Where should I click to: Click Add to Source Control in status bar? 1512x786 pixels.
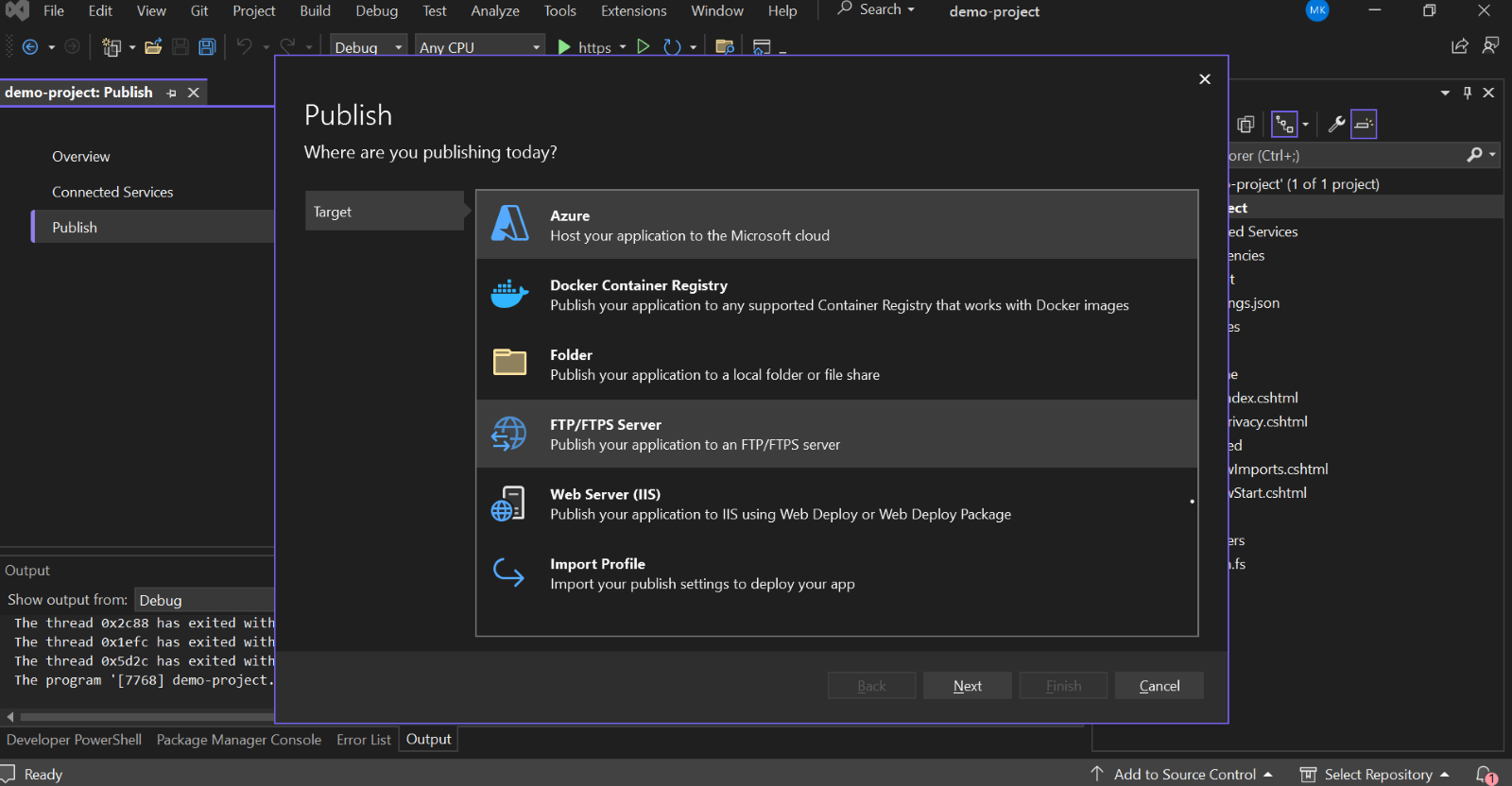(1183, 774)
